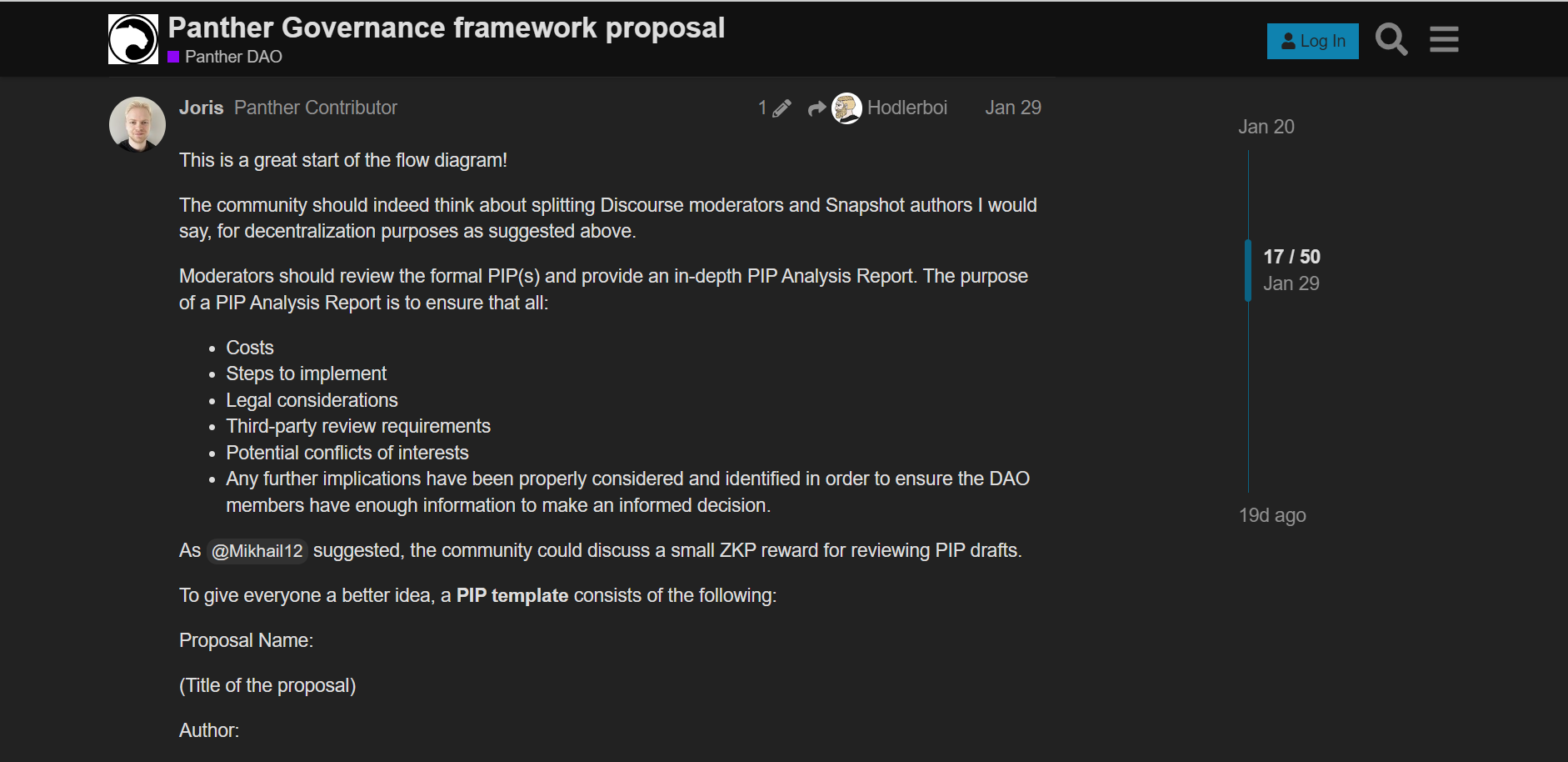Click the Jan 29 post date

coord(1013,108)
